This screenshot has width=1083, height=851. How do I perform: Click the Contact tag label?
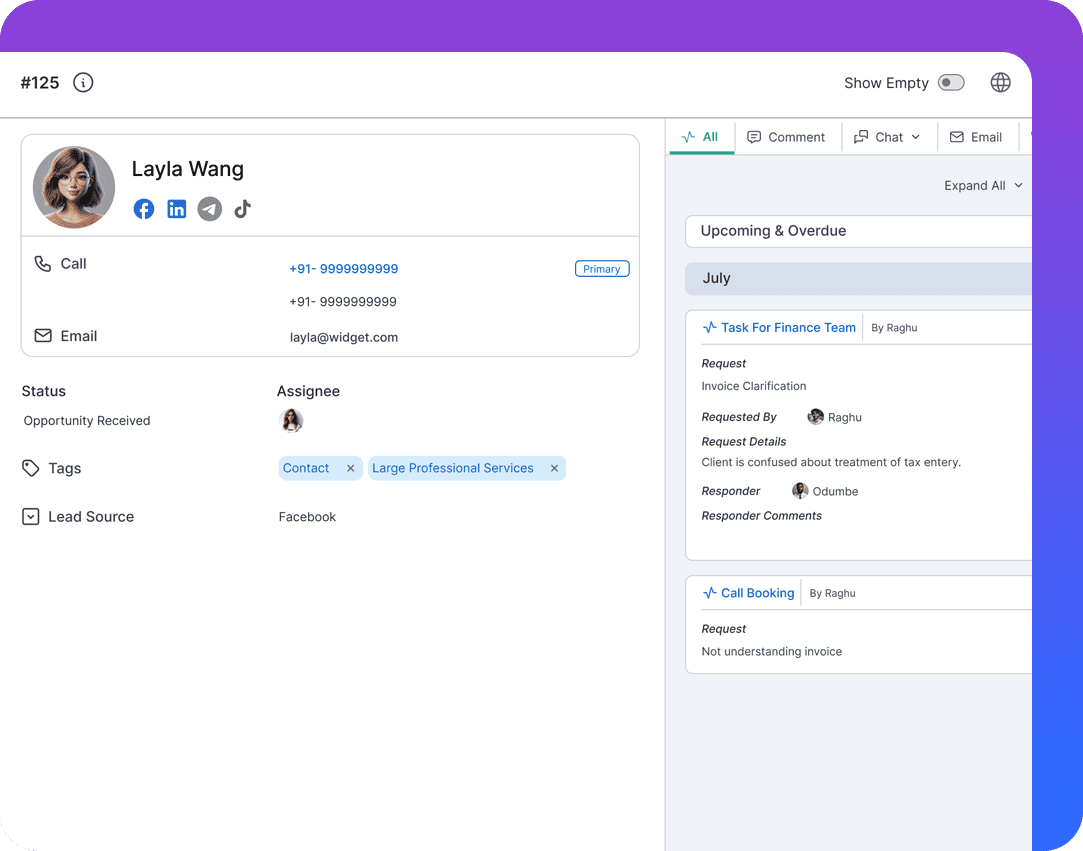pyautogui.click(x=306, y=468)
